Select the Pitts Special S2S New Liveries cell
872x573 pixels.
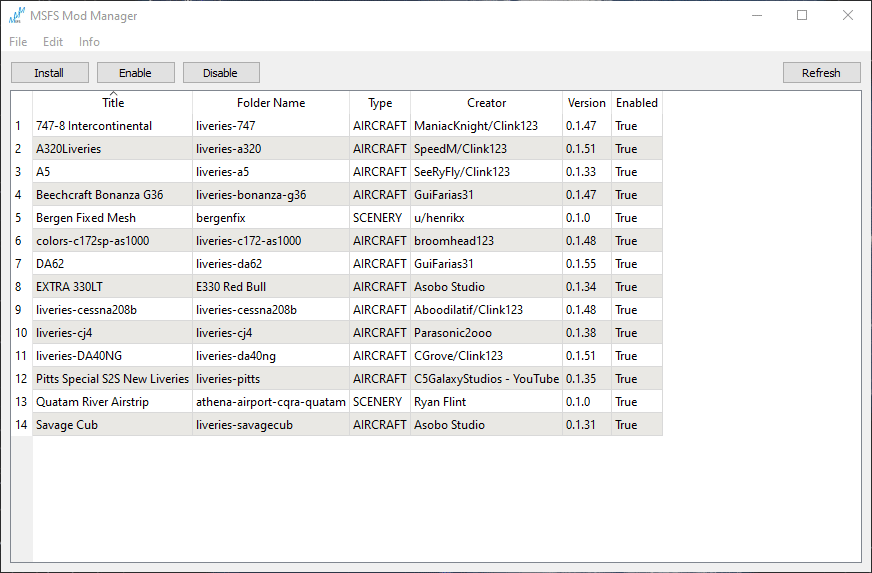[113, 379]
